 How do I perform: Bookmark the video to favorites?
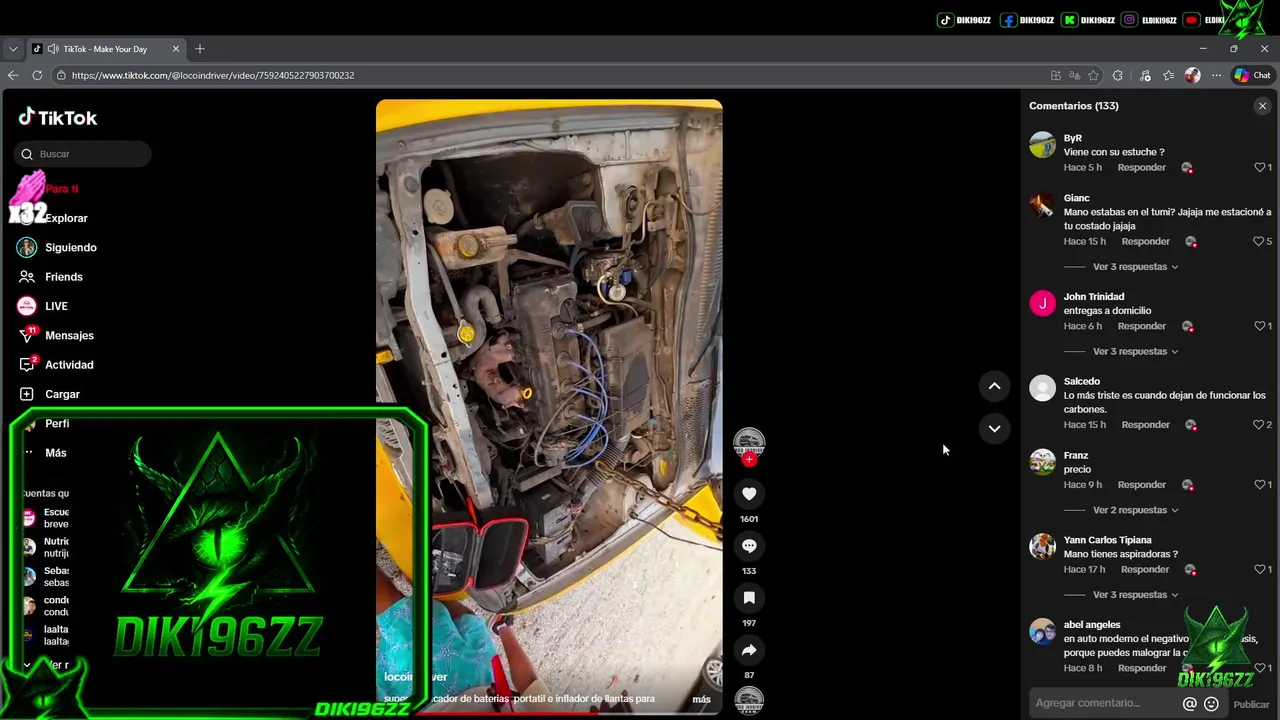coord(749,597)
